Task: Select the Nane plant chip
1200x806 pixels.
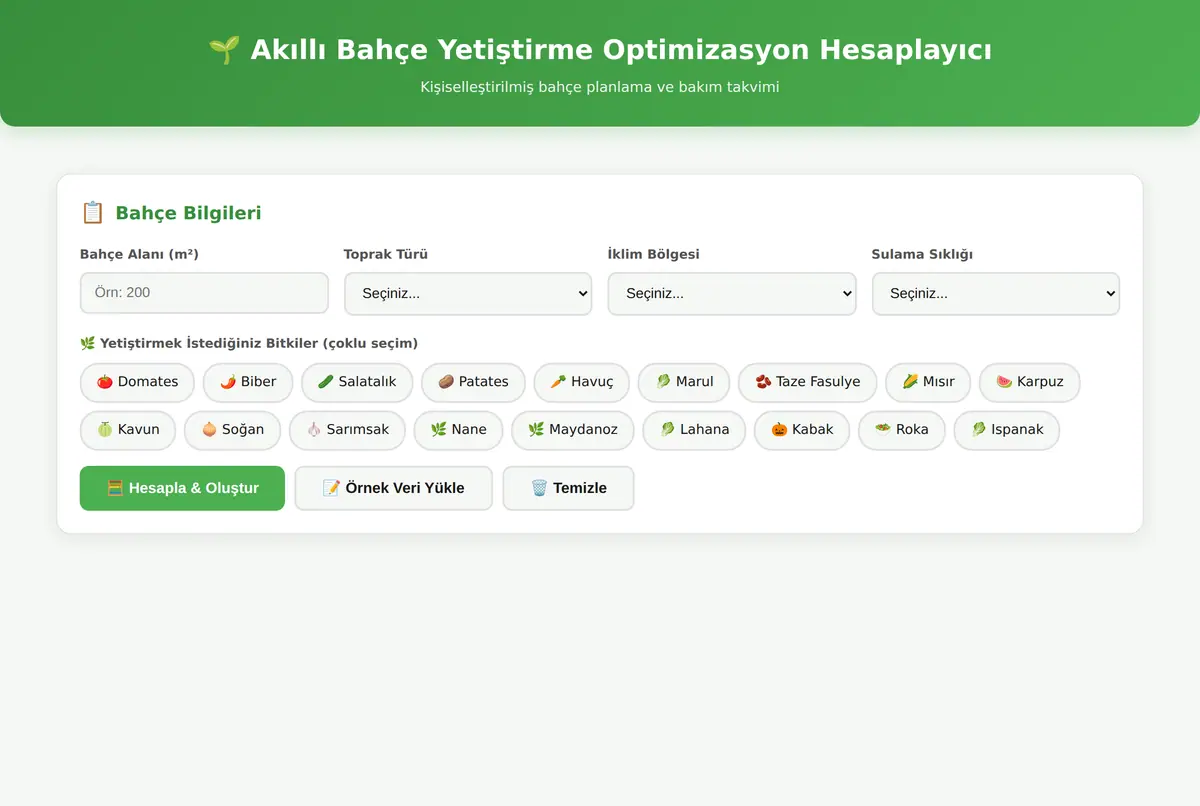Action: pos(458,430)
